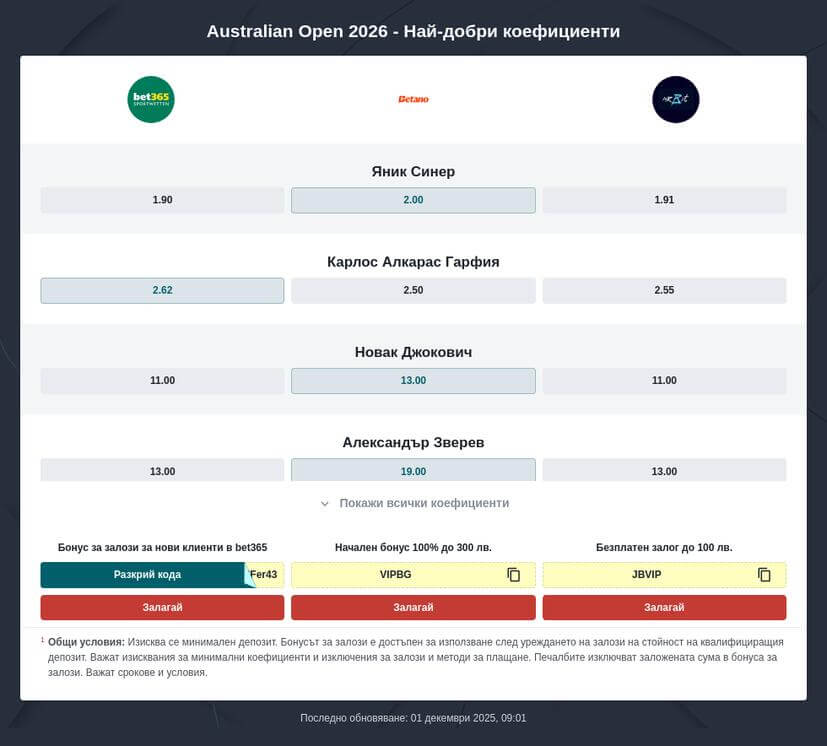Select Карлос Алкарас's 2.62 odds at bet365
The height and width of the screenshot is (746, 827).
[160, 290]
